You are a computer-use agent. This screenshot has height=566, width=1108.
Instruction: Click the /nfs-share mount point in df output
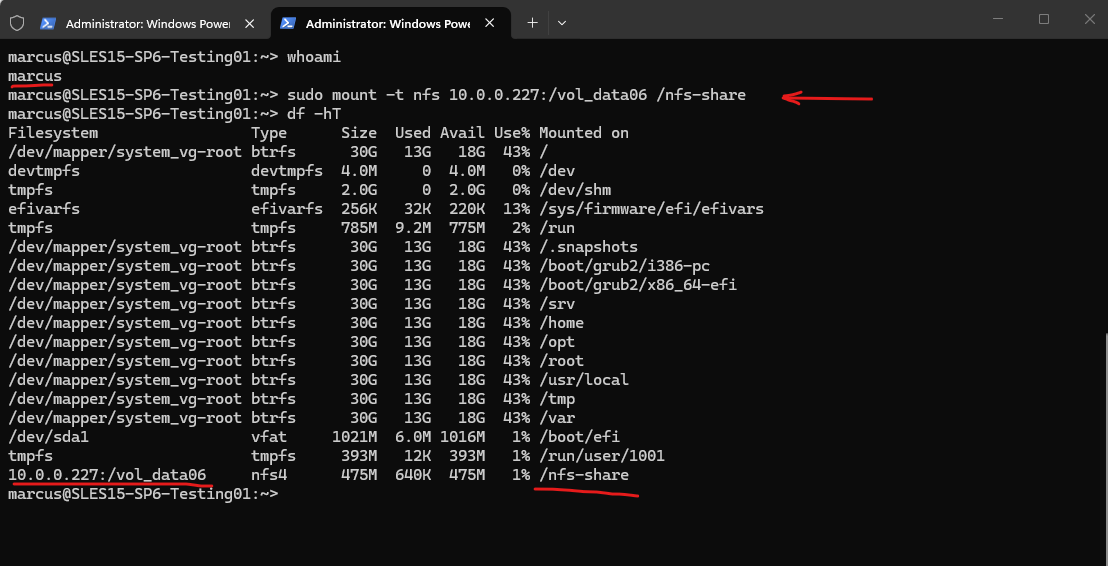tap(584, 475)
